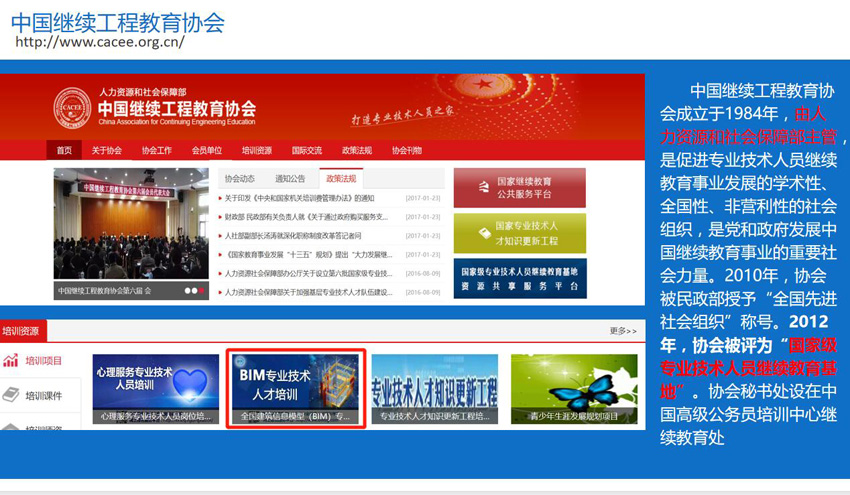
Task: Click red text 国家级专业技术人员继续教育基地 in description
Action: 748,368
